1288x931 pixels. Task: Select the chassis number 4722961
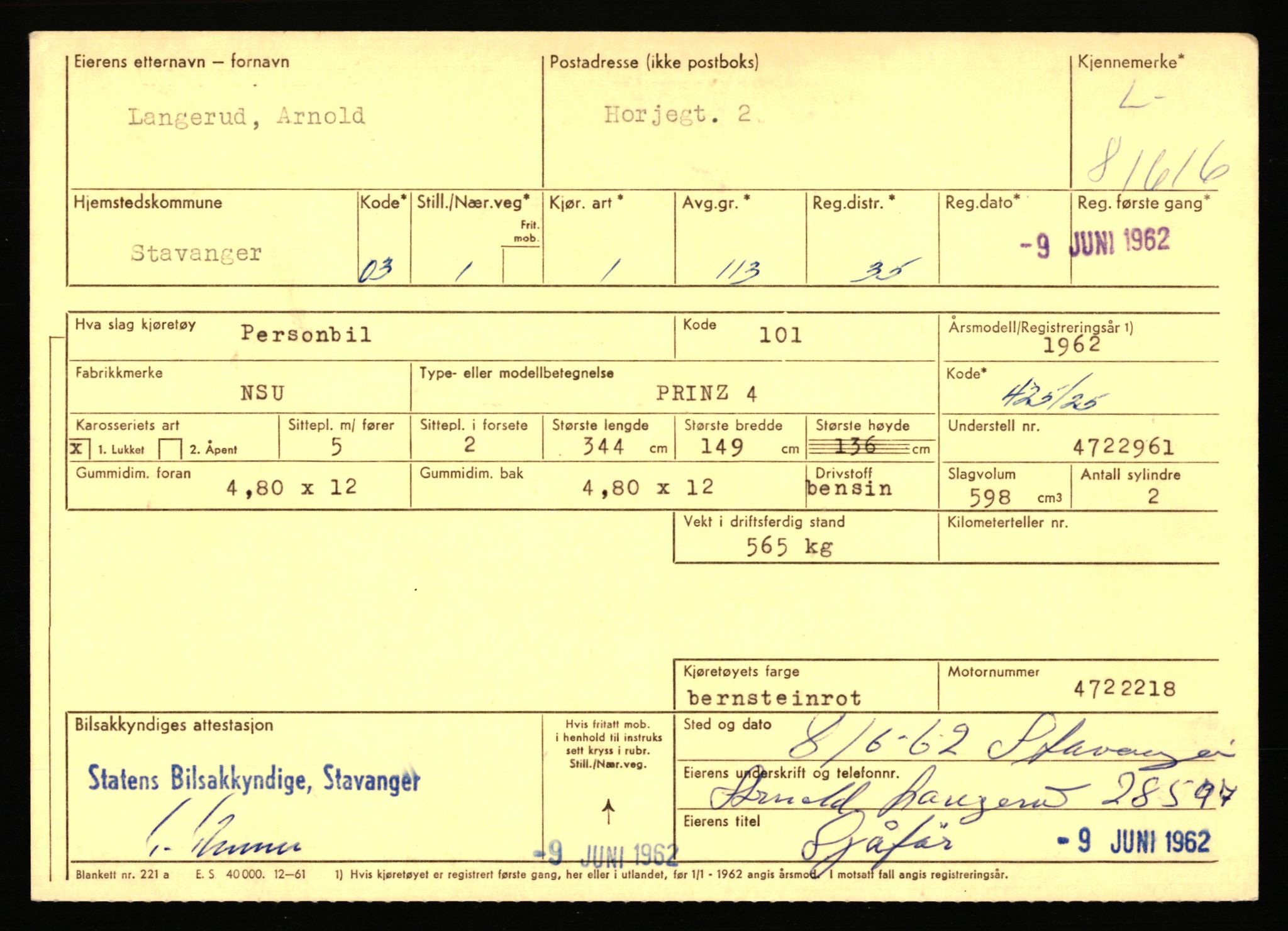click(1123, 448)
